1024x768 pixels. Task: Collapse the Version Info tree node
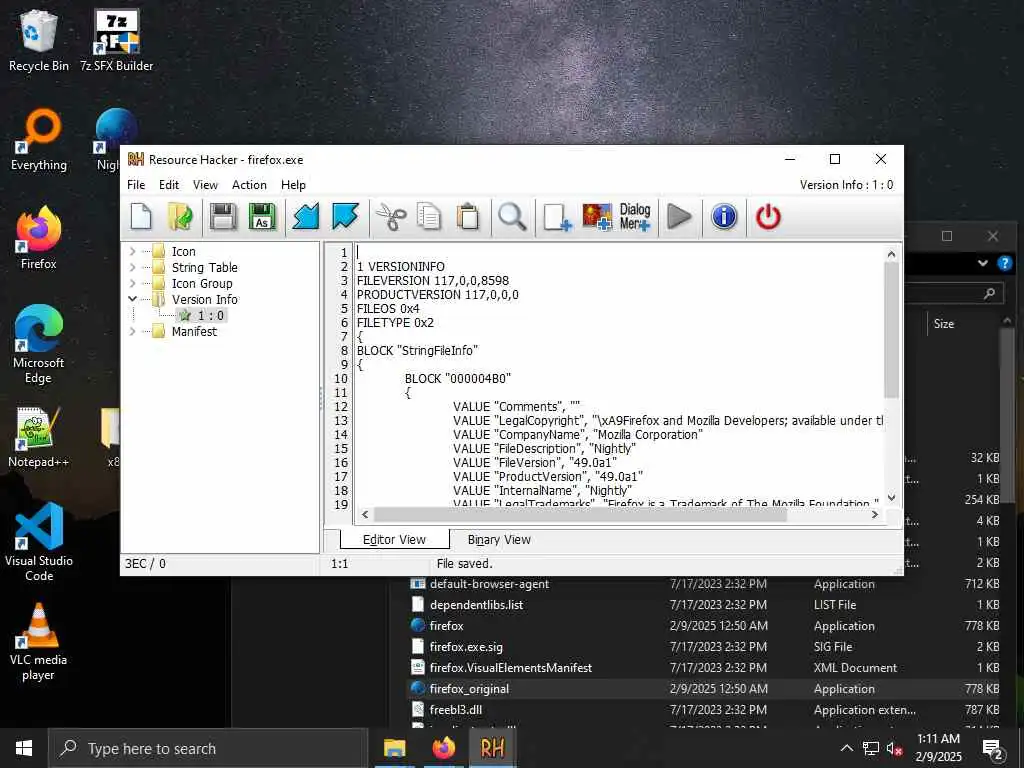pos(133,299)
